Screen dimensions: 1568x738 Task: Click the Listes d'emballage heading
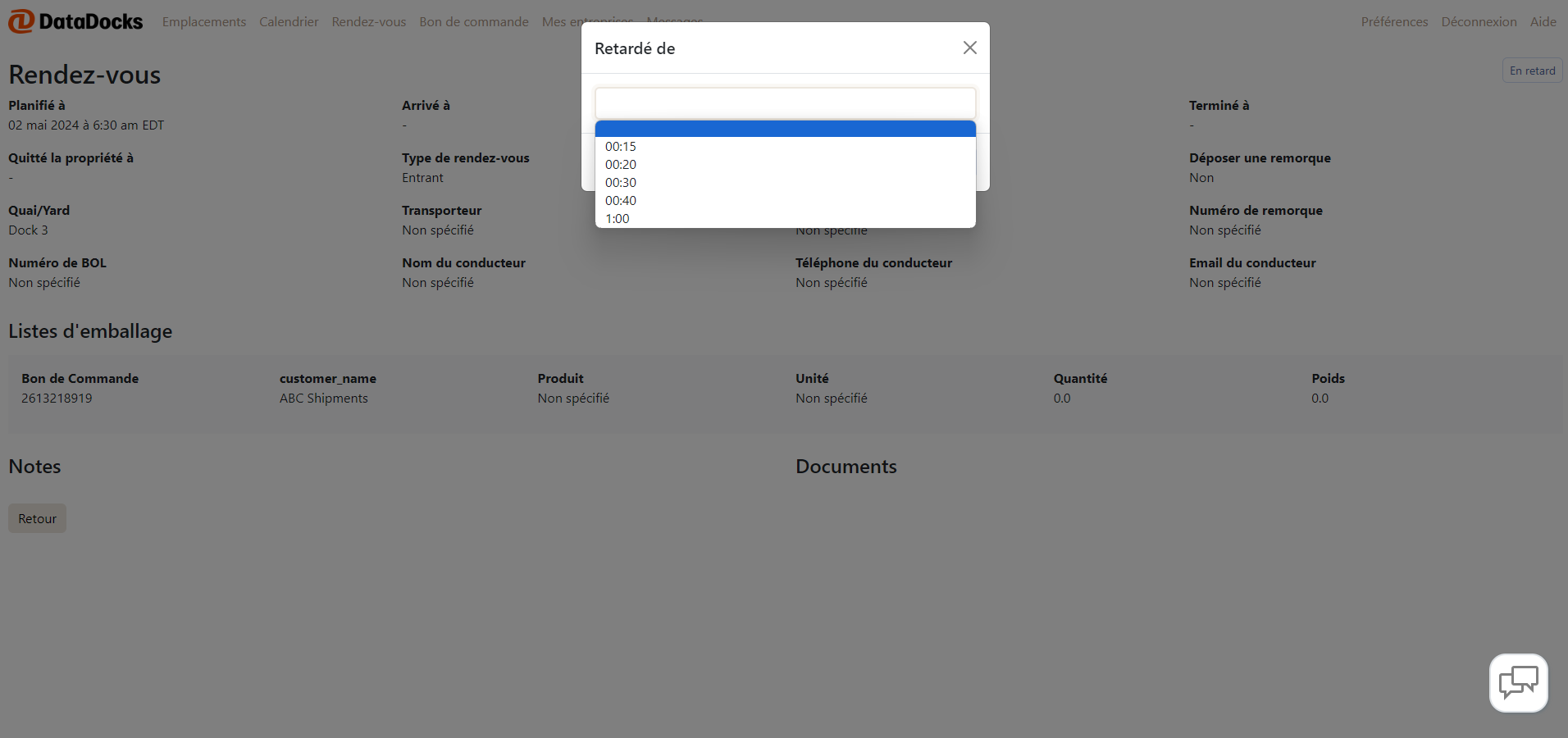[90, 331]
